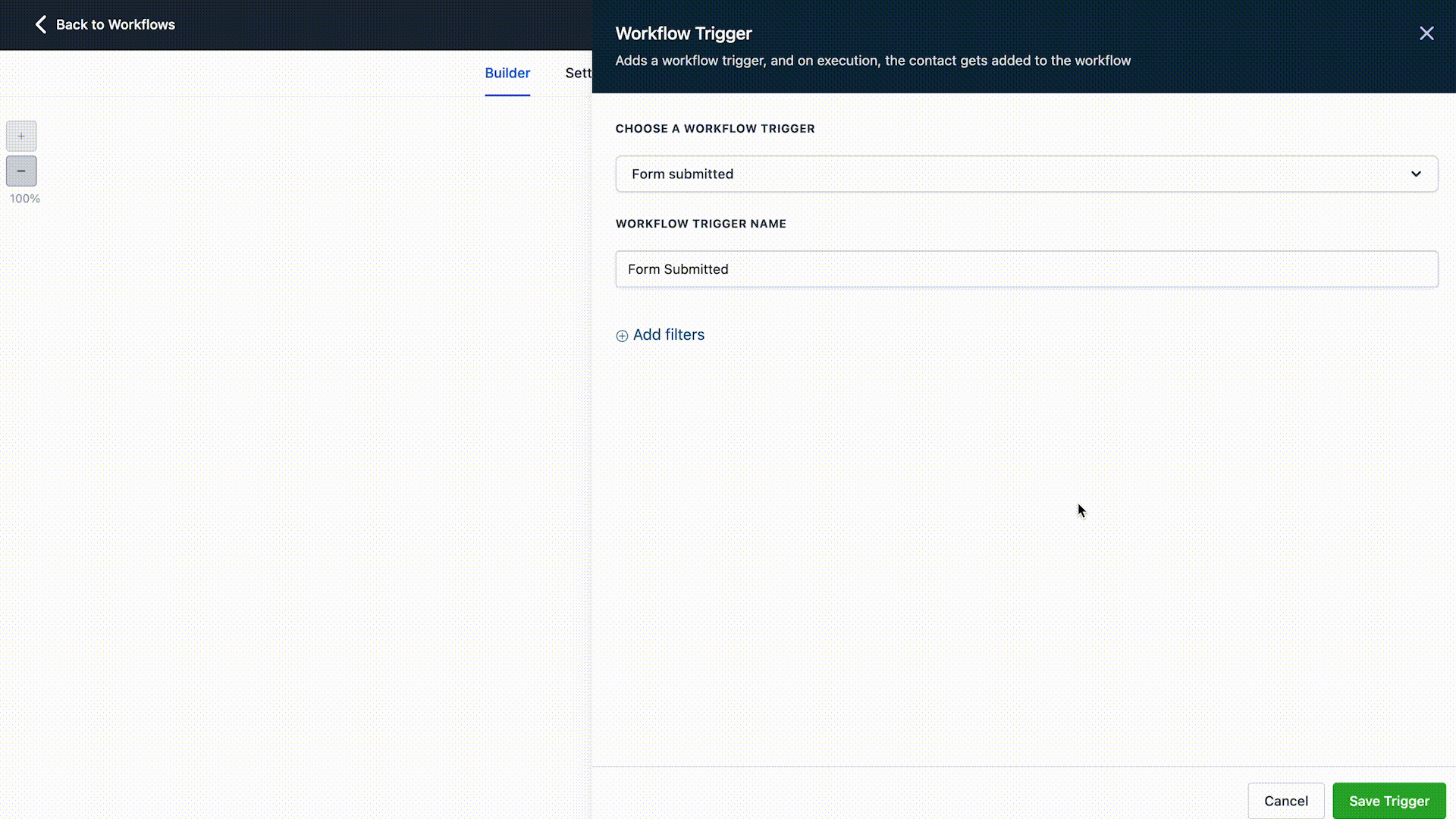
Task: Click the Workflow Trigger panel title
Action: pyautogui.click(x=683, y=33)
